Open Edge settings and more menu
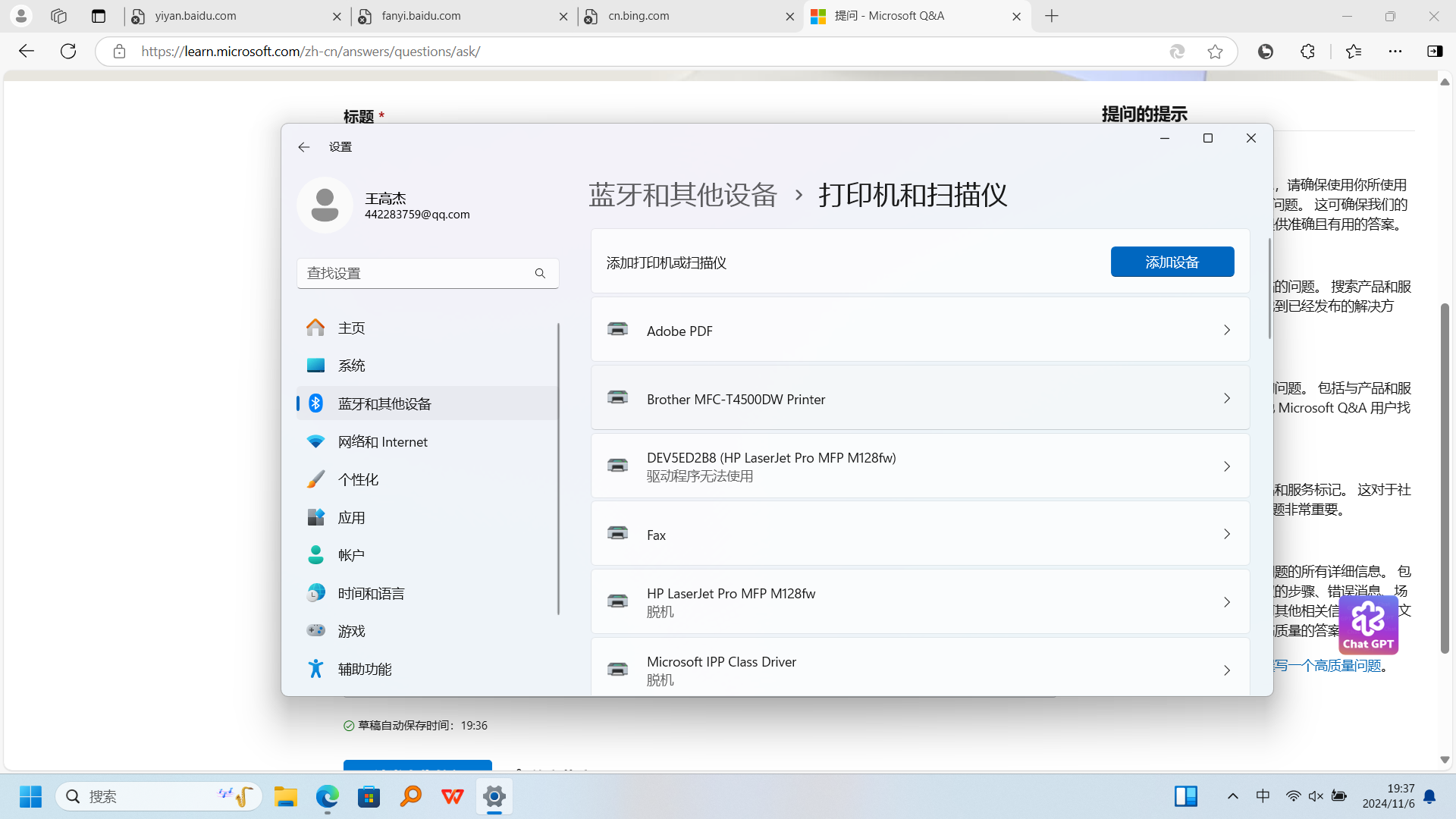The image size is (1456, 819). click(x=1395, y=52)
